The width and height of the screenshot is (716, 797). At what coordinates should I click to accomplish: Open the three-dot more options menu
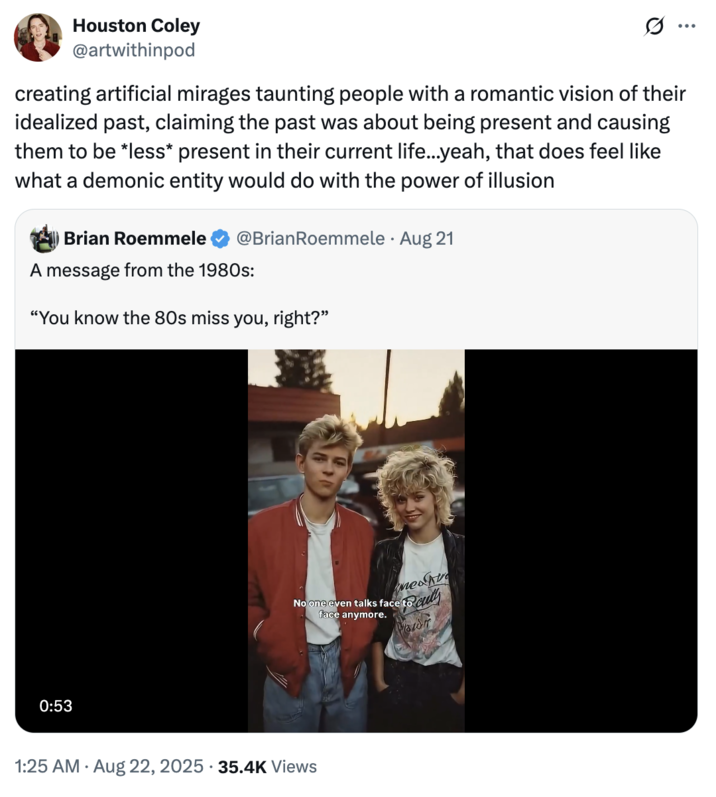point(687,26)
